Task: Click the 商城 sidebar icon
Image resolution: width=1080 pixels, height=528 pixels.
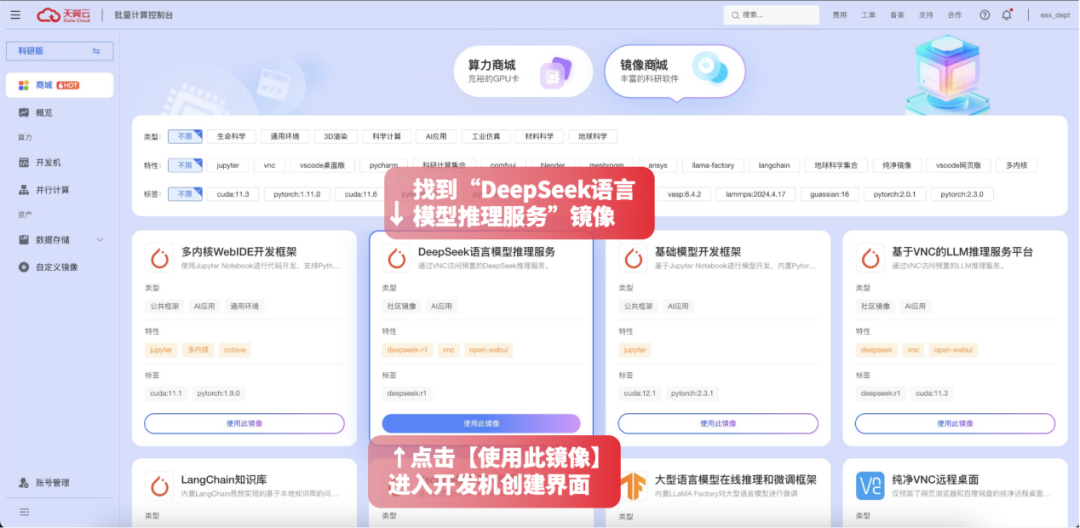Action: point(23,85)
